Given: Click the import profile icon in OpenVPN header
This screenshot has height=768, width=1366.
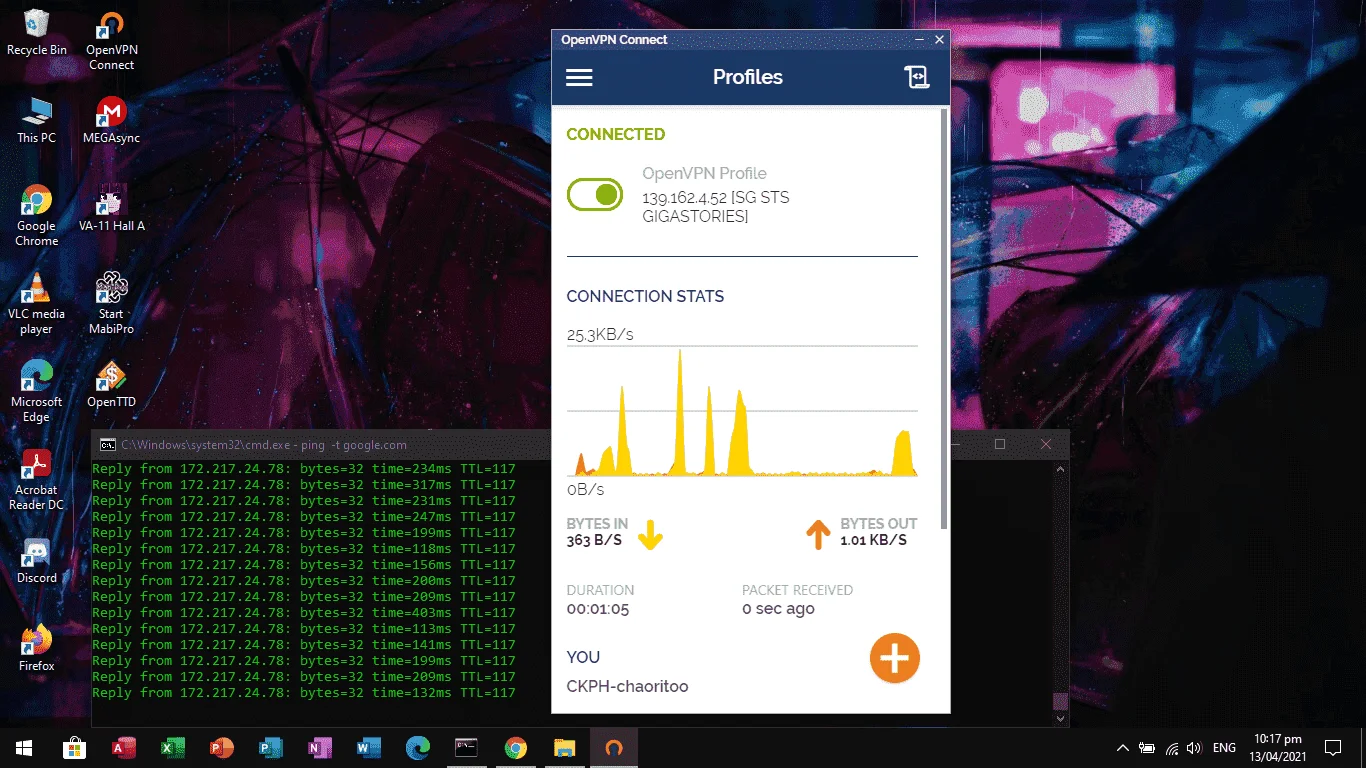Looking at the screenshot, I should tap(917, 78).
